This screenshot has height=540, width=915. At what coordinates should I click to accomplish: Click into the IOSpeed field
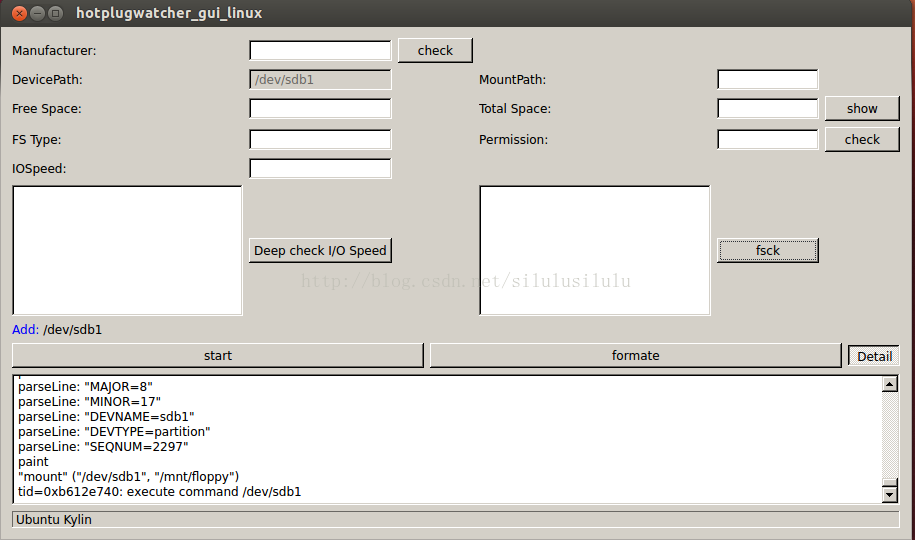[x=320, y=169]
